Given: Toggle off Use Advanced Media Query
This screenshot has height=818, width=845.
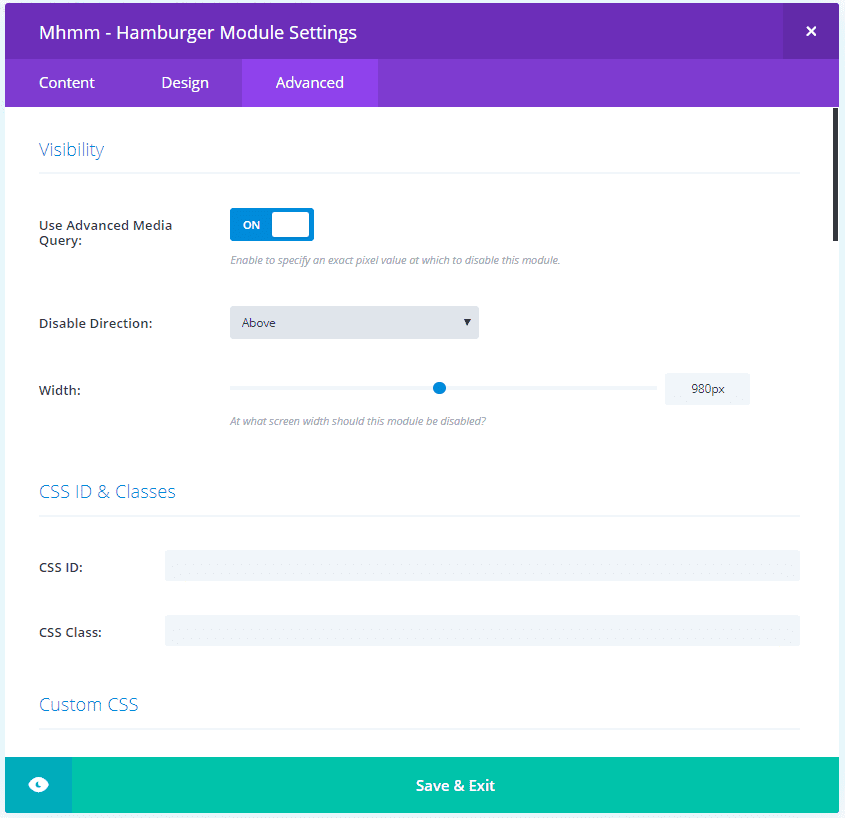Looking at the screenshot, I should tap(272, 224).
